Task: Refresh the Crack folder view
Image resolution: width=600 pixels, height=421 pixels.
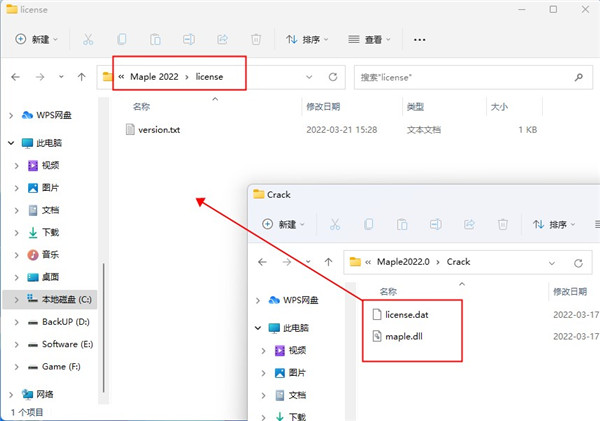Action: tap(578, 263)
